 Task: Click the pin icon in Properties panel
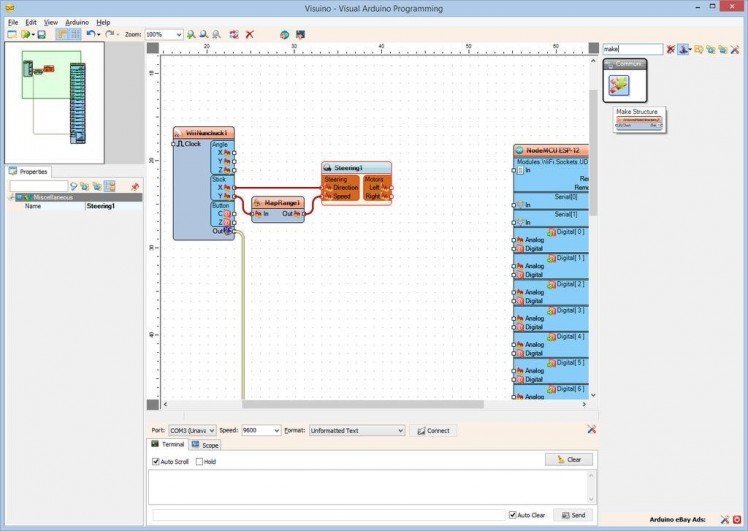135,186
